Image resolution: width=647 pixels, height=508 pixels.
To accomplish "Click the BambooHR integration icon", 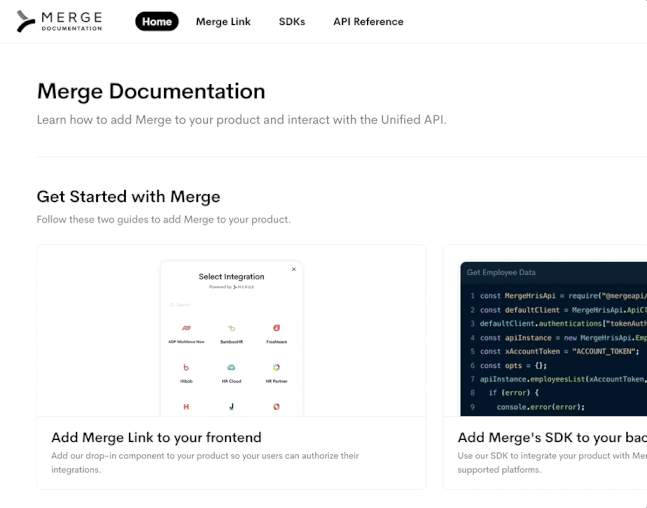I will point(231,328).
